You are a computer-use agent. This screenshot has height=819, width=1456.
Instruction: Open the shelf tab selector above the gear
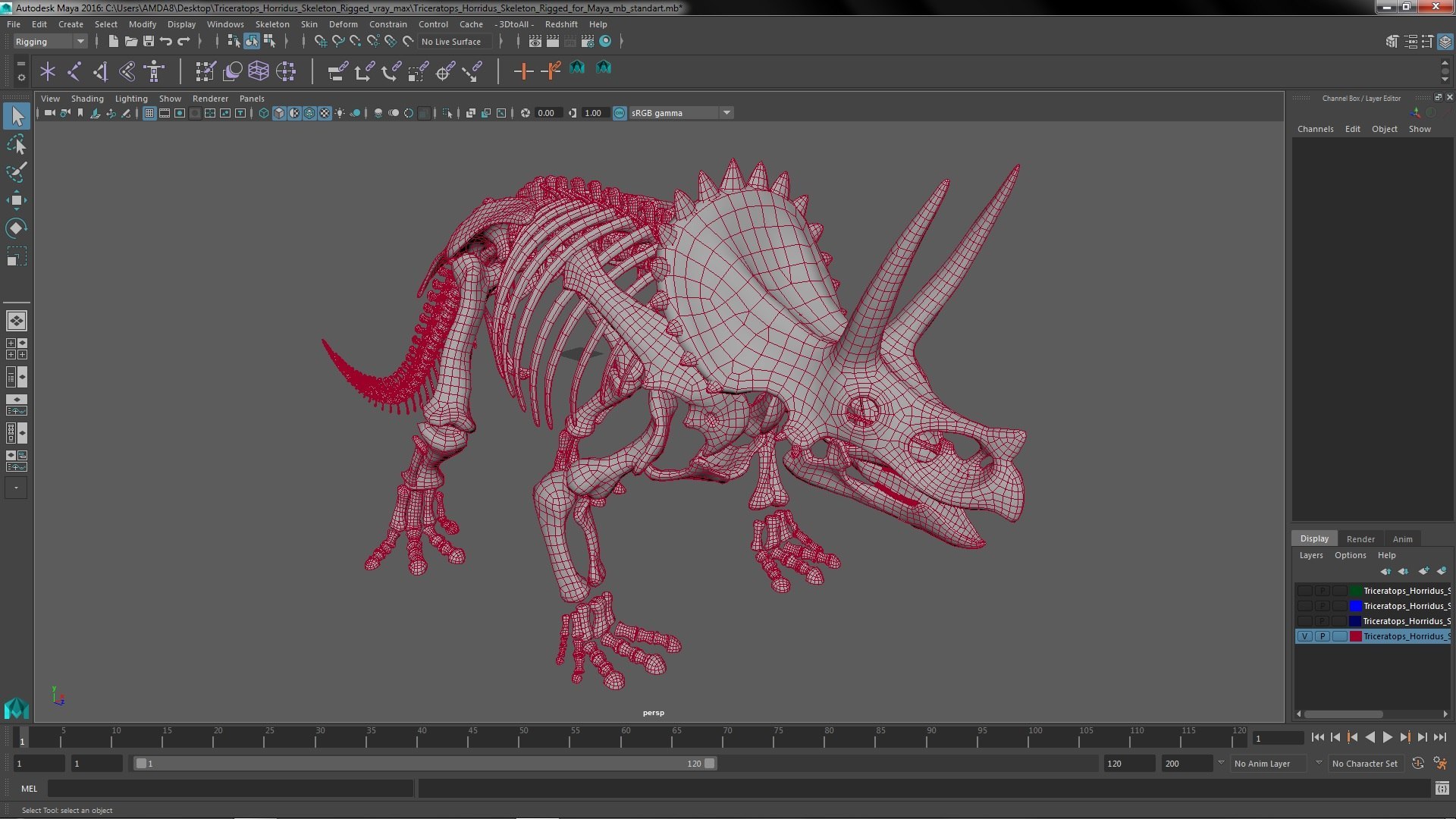point(21,64)
